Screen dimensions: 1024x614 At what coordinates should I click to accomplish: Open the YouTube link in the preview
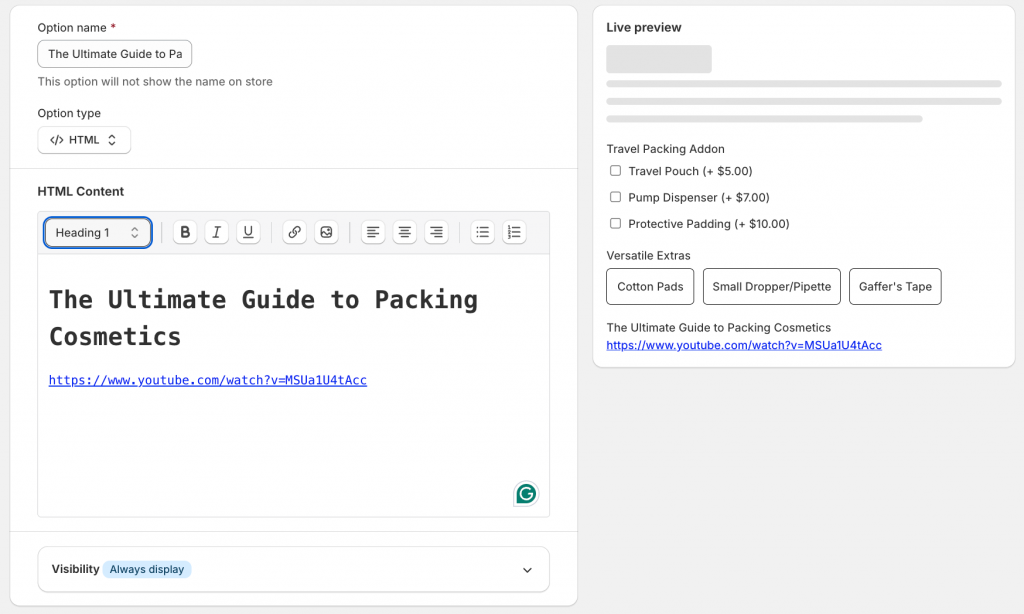pyautogui.click(x=742, y=344)
